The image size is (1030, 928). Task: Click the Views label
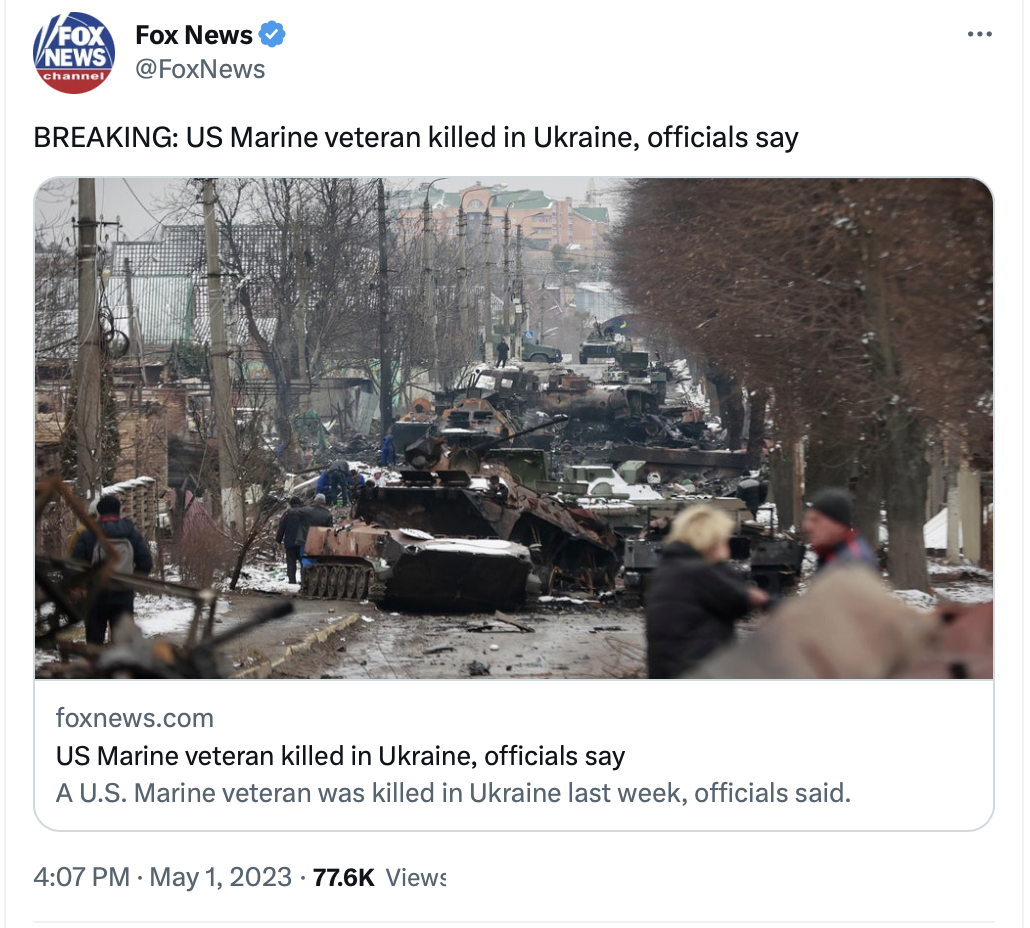(x=415, y=877)
